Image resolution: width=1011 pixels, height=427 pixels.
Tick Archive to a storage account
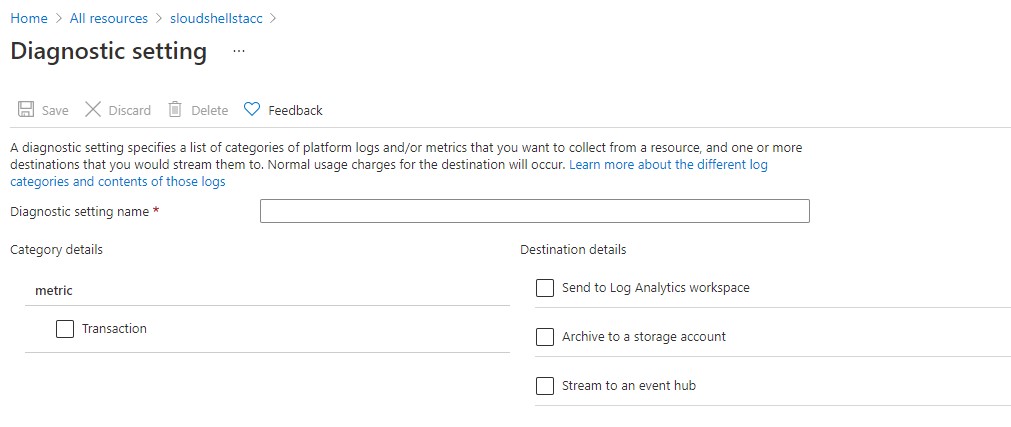click(545, 337)
